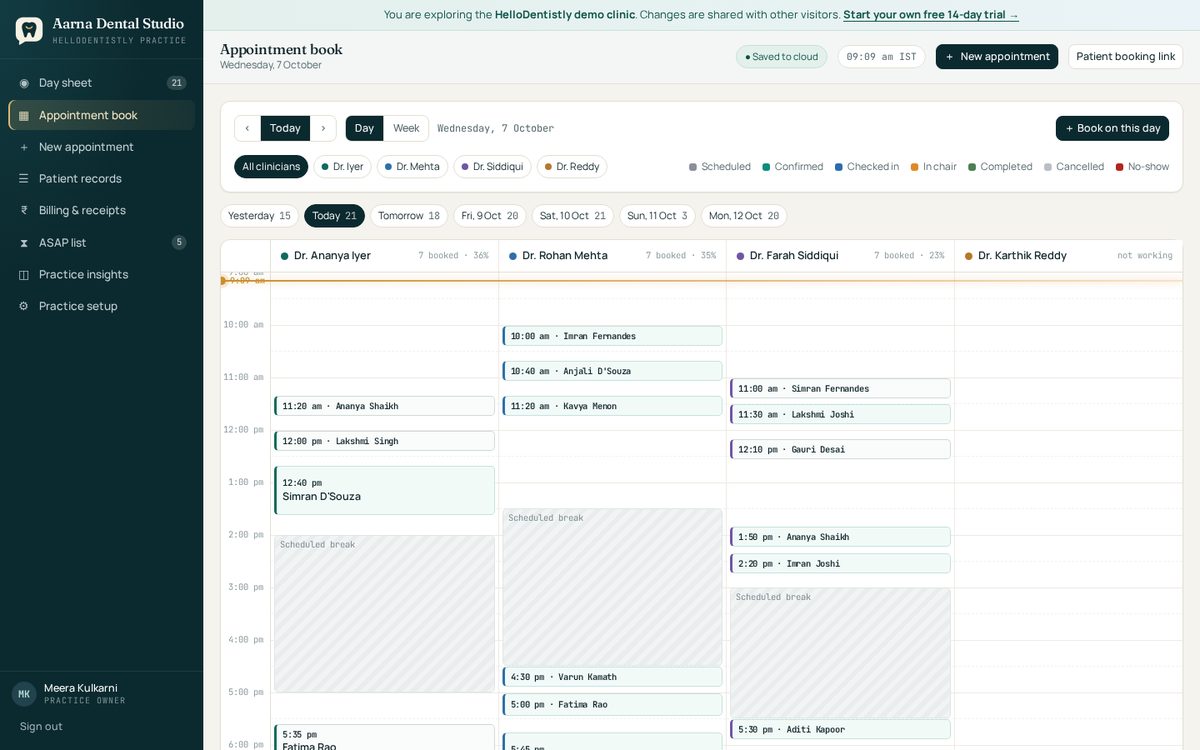Click the rupee icon for Billing & receipts

[x=24, y=210]
